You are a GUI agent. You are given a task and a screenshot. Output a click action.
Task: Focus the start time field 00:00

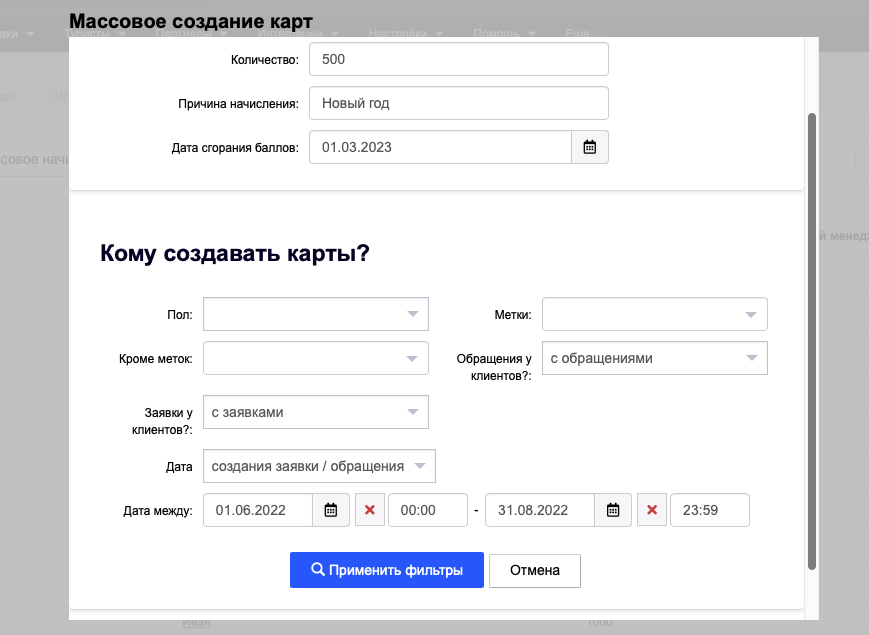[x=428, y=510]
